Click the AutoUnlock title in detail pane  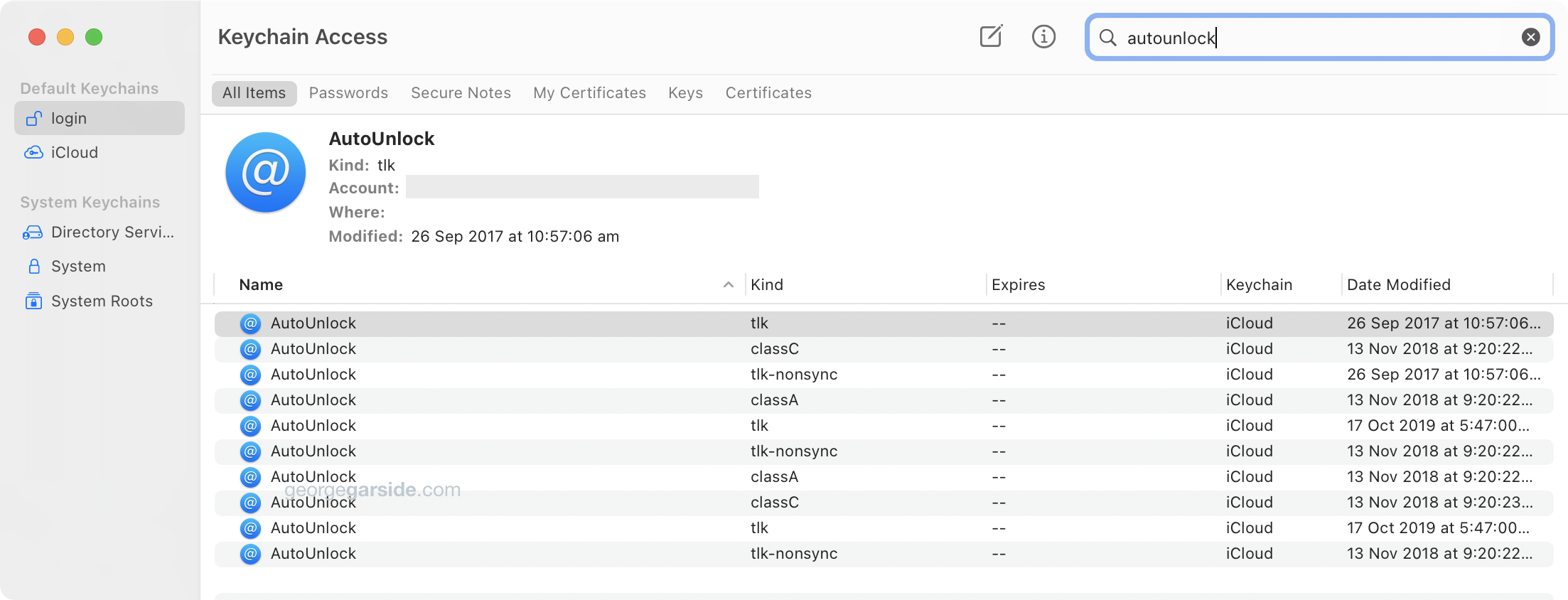382,139
